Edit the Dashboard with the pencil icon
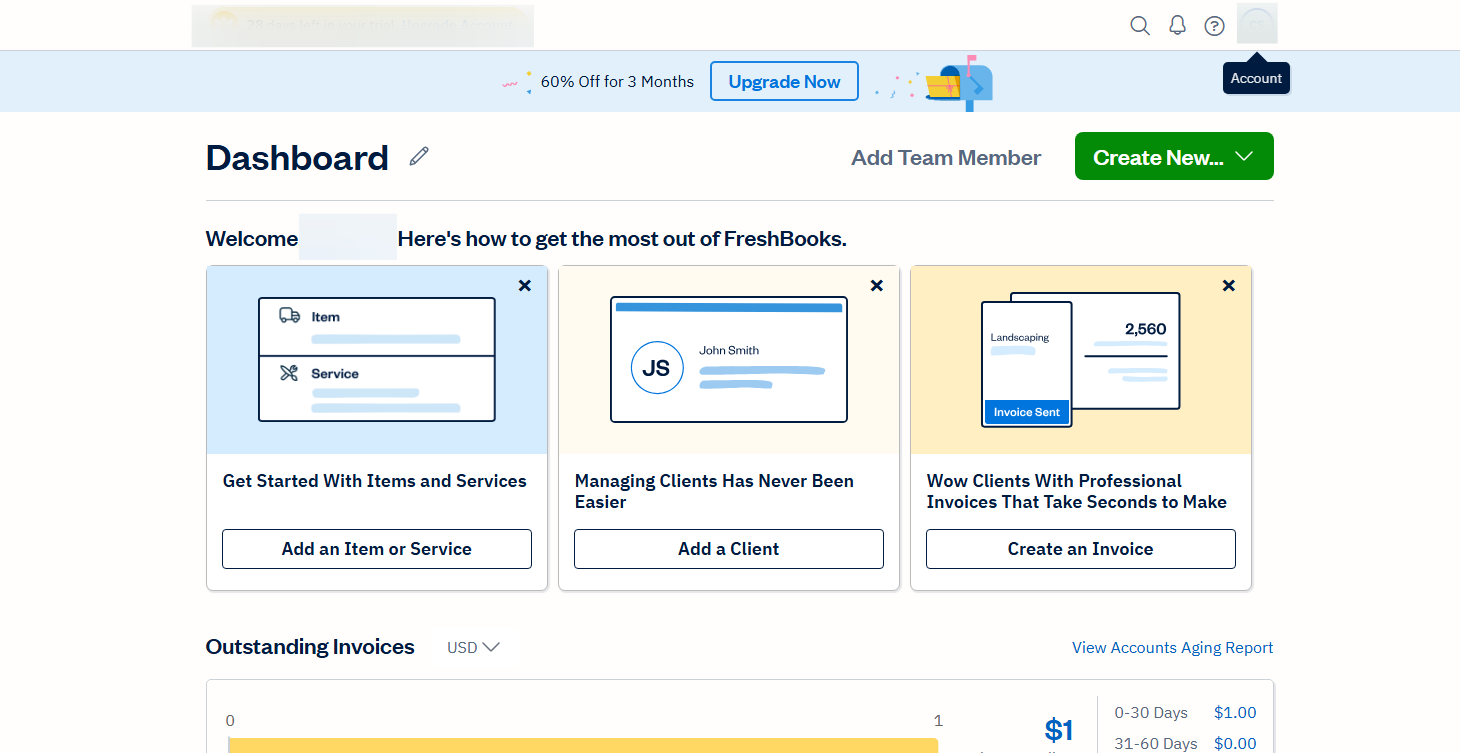Viewport: 1460px width, 753px height. pos(419,156)
